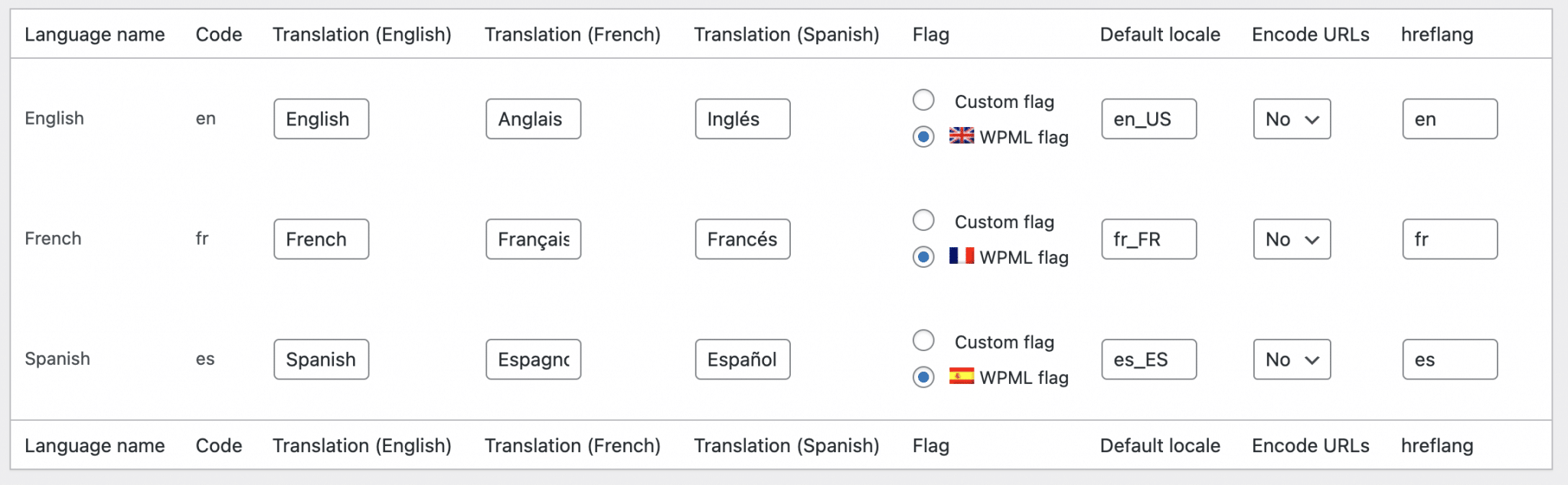Image resolution: width=1568 pixels, height=485 pixels.
Task: Edit English translation field 'French'
Action: pyautogui.click(x=322, y=239)
